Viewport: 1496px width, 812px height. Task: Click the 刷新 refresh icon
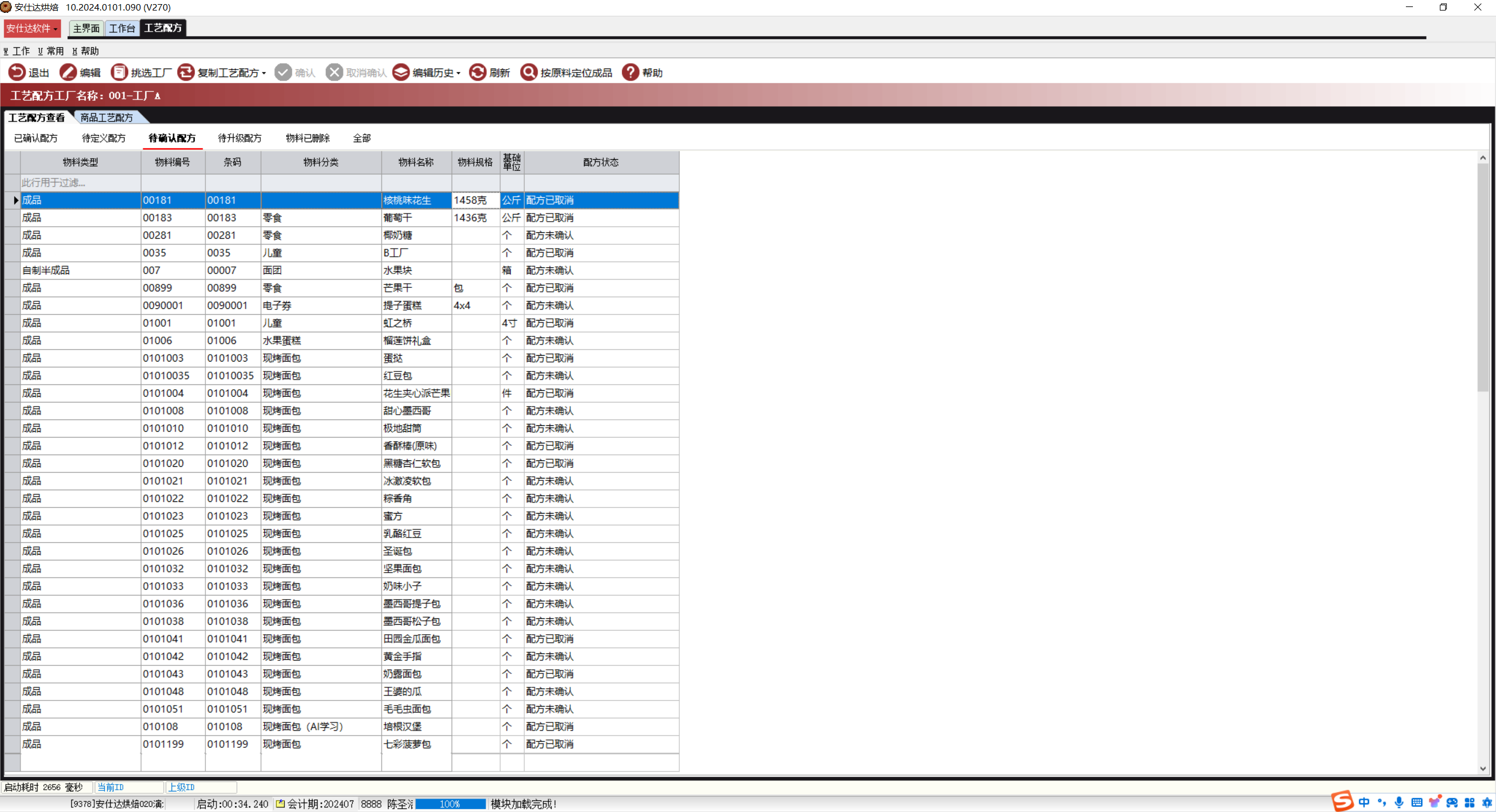[x=477, y=73]
